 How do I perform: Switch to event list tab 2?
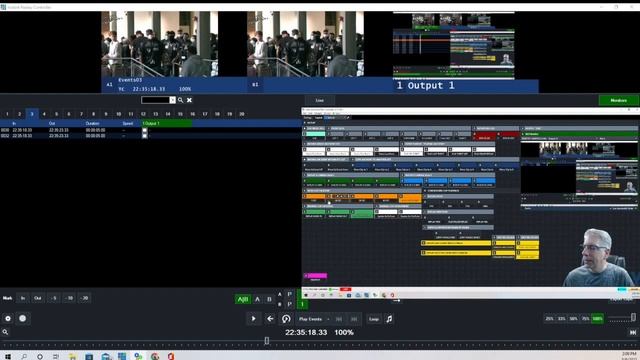19,114
